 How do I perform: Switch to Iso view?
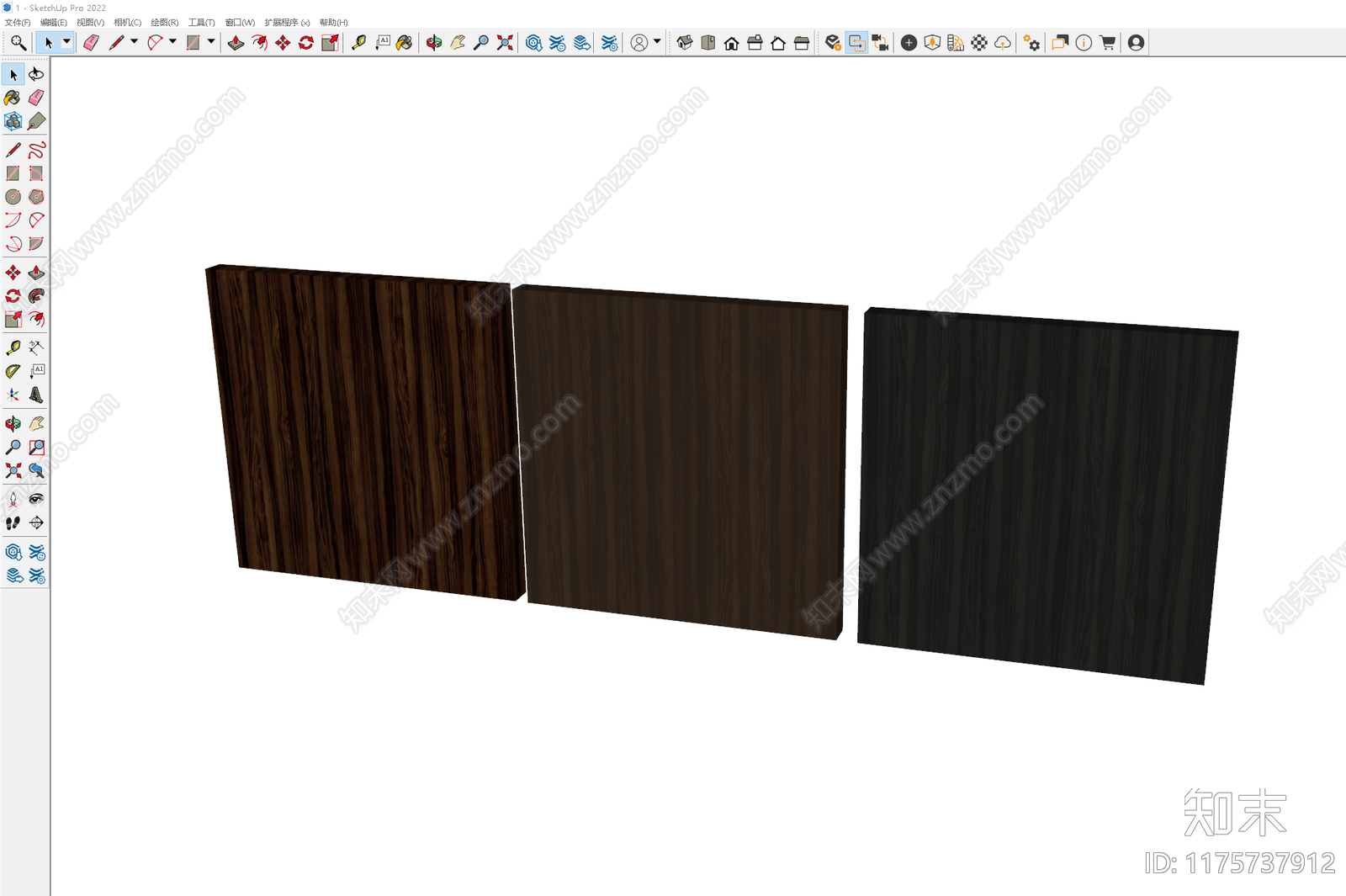pos(685,42)
